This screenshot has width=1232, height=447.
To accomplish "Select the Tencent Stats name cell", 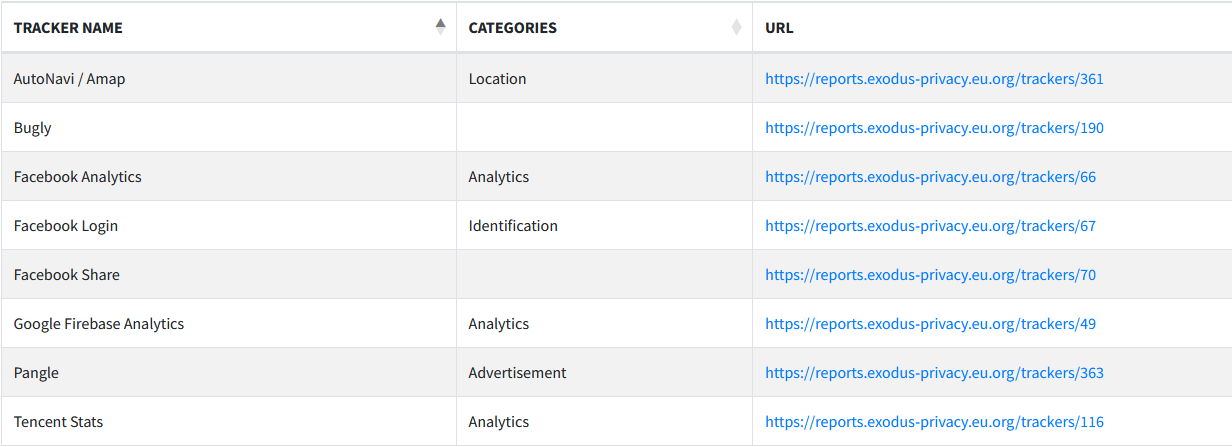I will coord(228,421).
